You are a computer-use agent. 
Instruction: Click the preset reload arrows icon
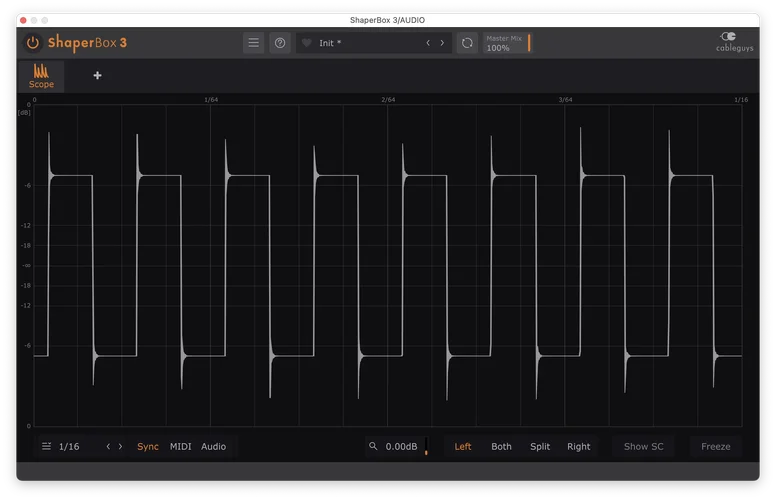click(467, 43)
